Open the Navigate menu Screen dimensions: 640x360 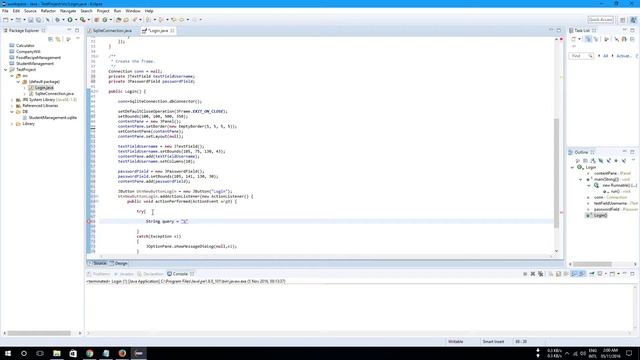pos(68,11)
